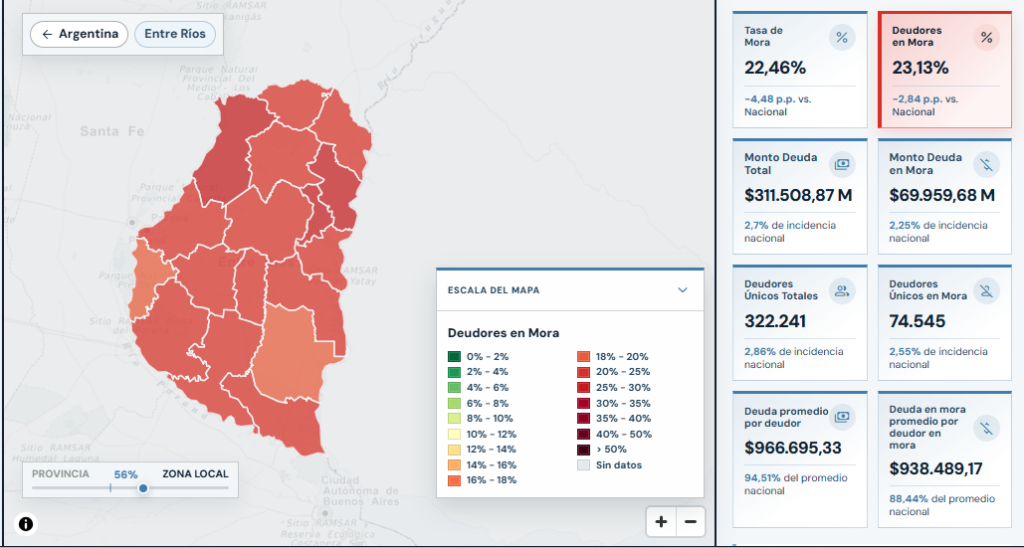This screenshot has height=548, width=1024.
Task: Click the percent icon on Deudores en Mora card
Action: click(986, 38)
